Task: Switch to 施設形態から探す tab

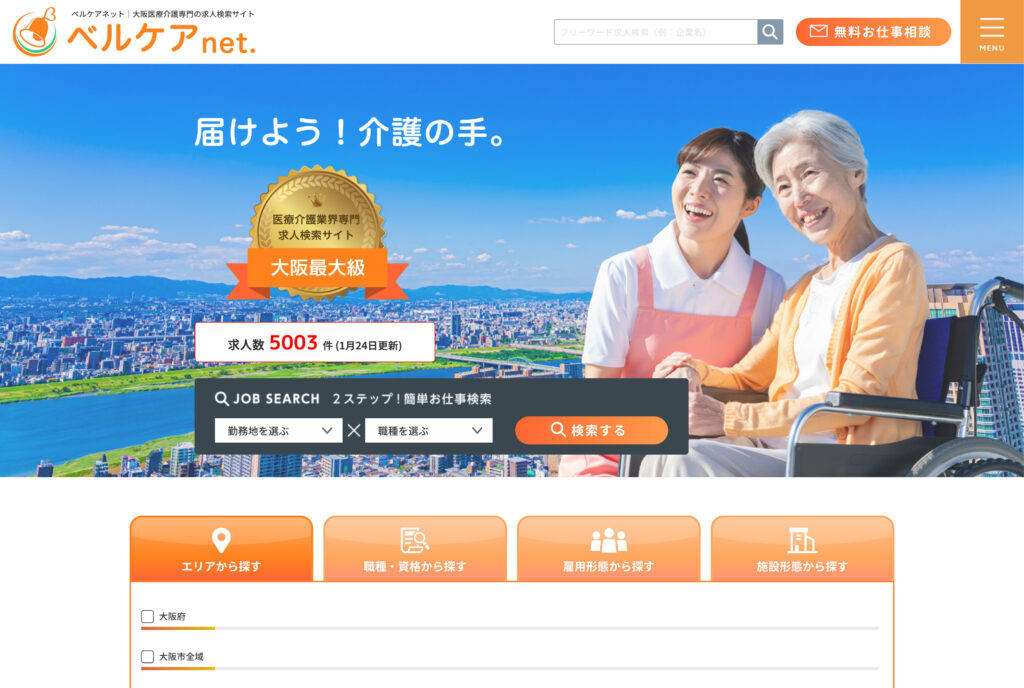Action: (x=802, y=548)
